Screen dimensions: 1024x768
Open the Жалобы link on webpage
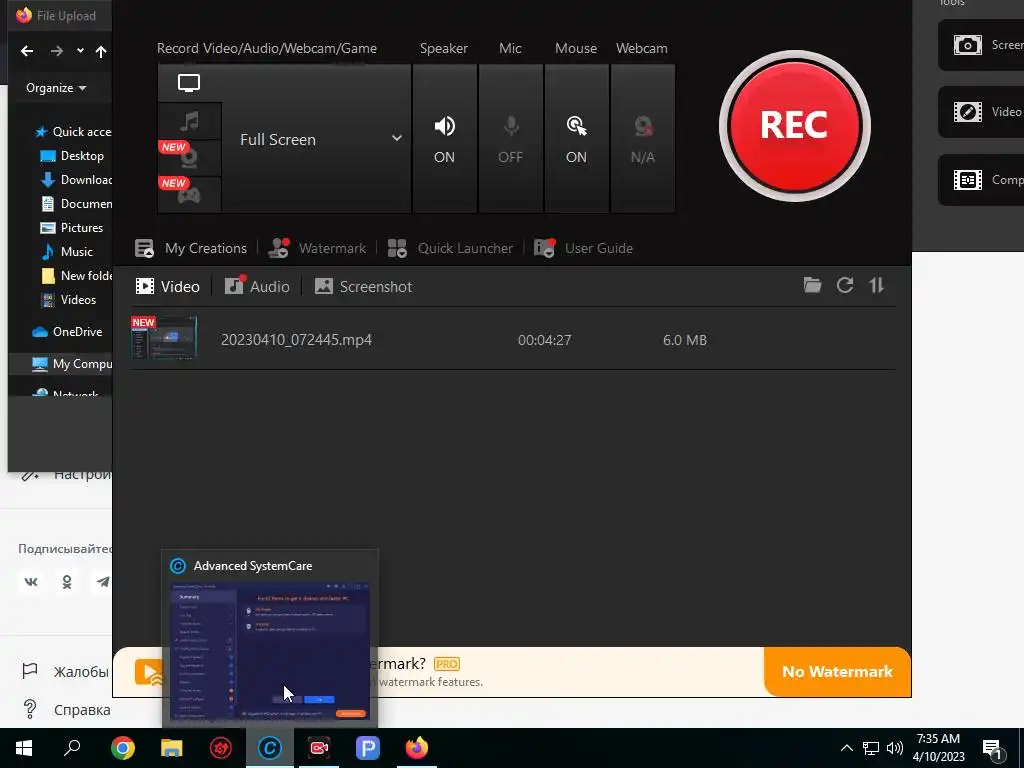66,672
